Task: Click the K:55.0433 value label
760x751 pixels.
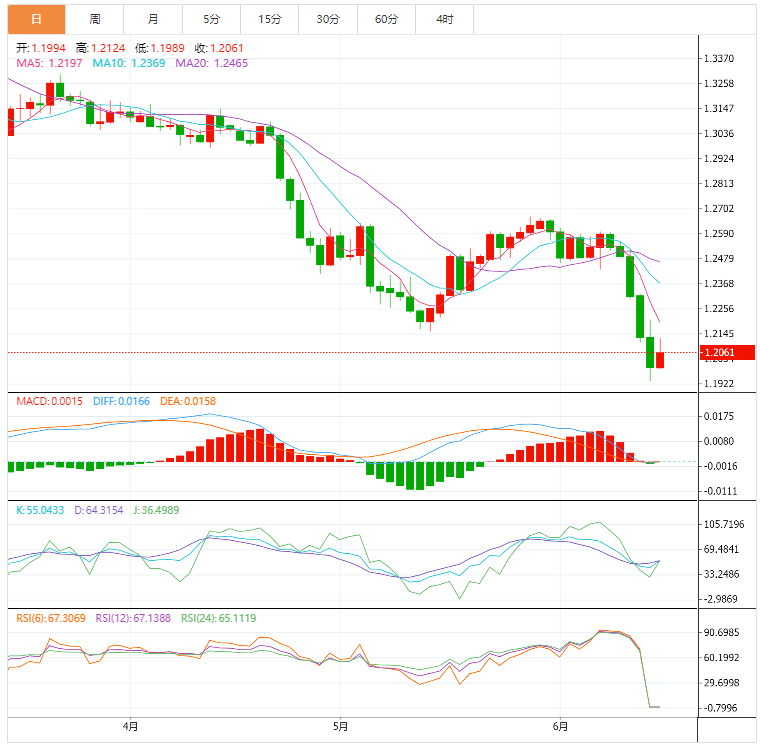Action: [40, 511]
